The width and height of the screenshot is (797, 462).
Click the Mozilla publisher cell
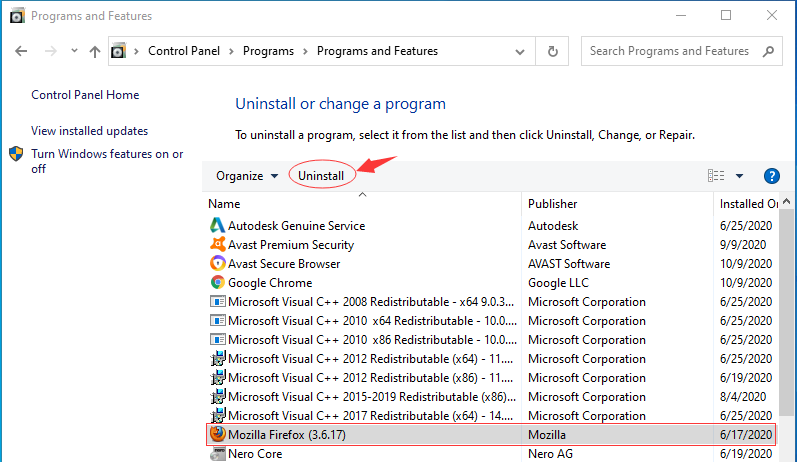pos(547,435)
